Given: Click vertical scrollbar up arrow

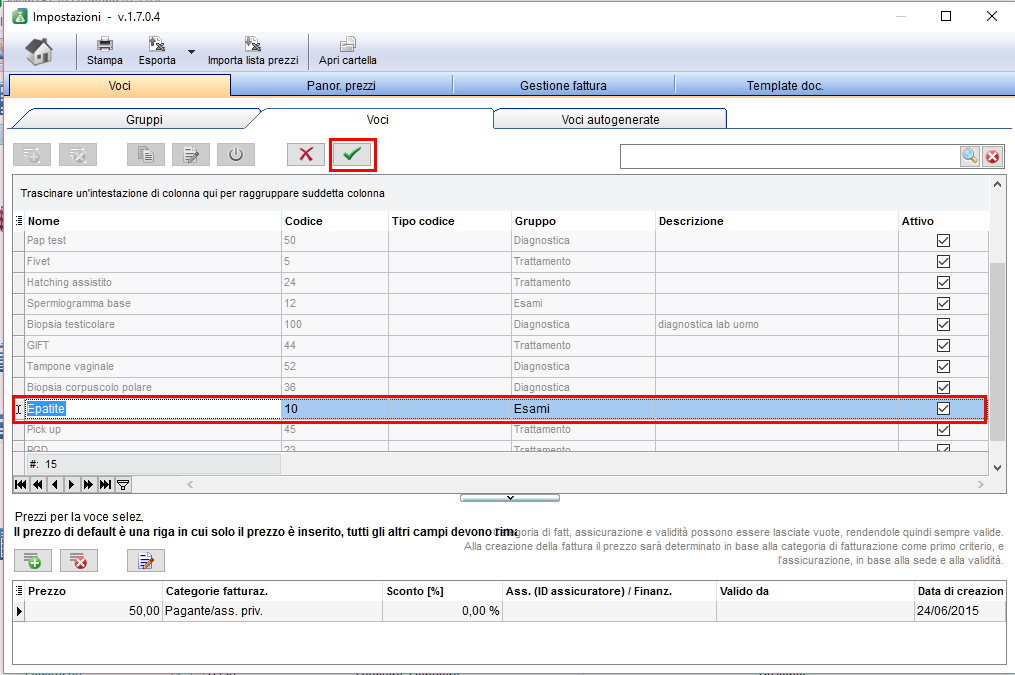Looking at the screenshot, I should pos(998,185).
